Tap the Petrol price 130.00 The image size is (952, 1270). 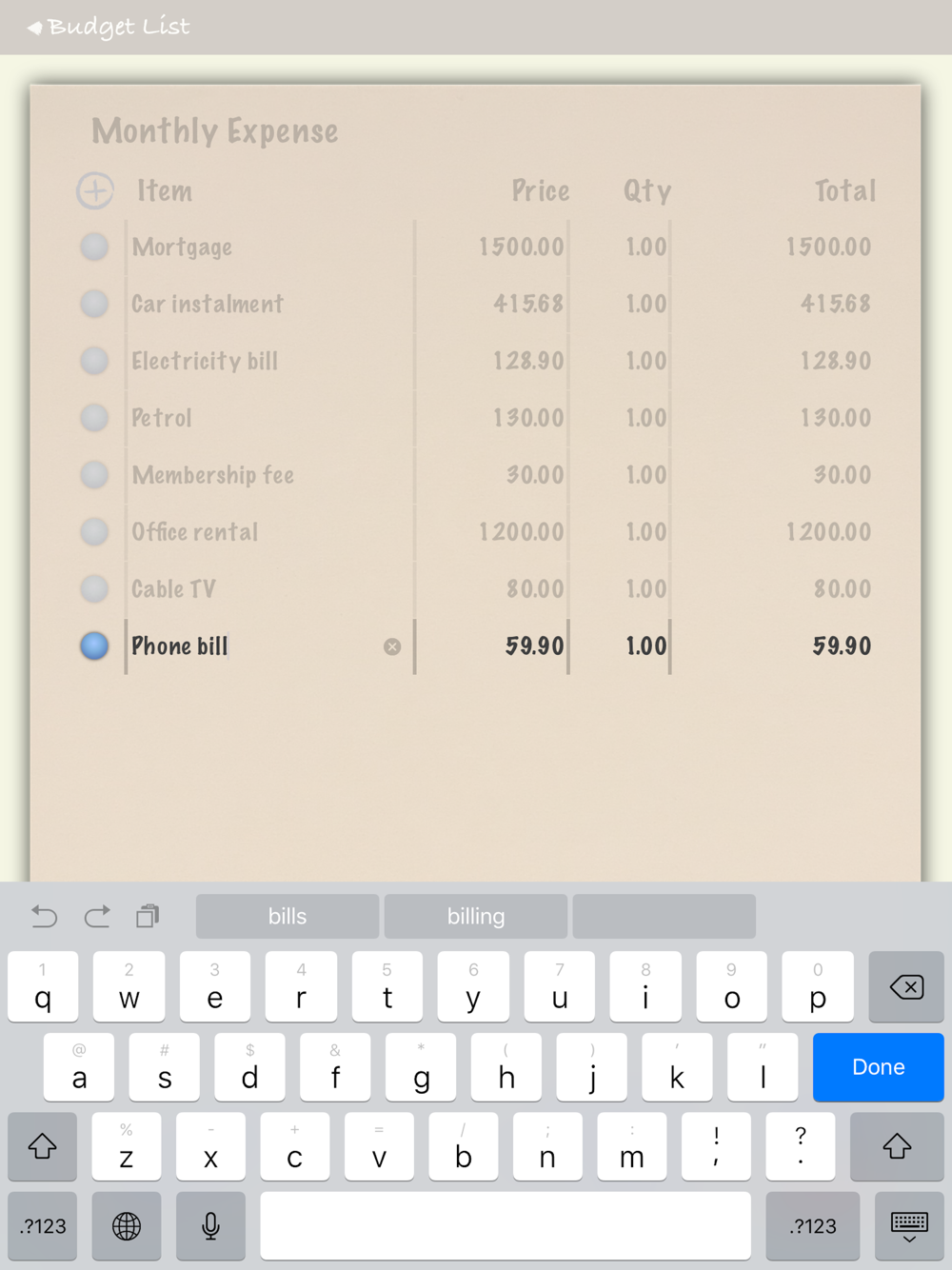(x=528, y=418)
